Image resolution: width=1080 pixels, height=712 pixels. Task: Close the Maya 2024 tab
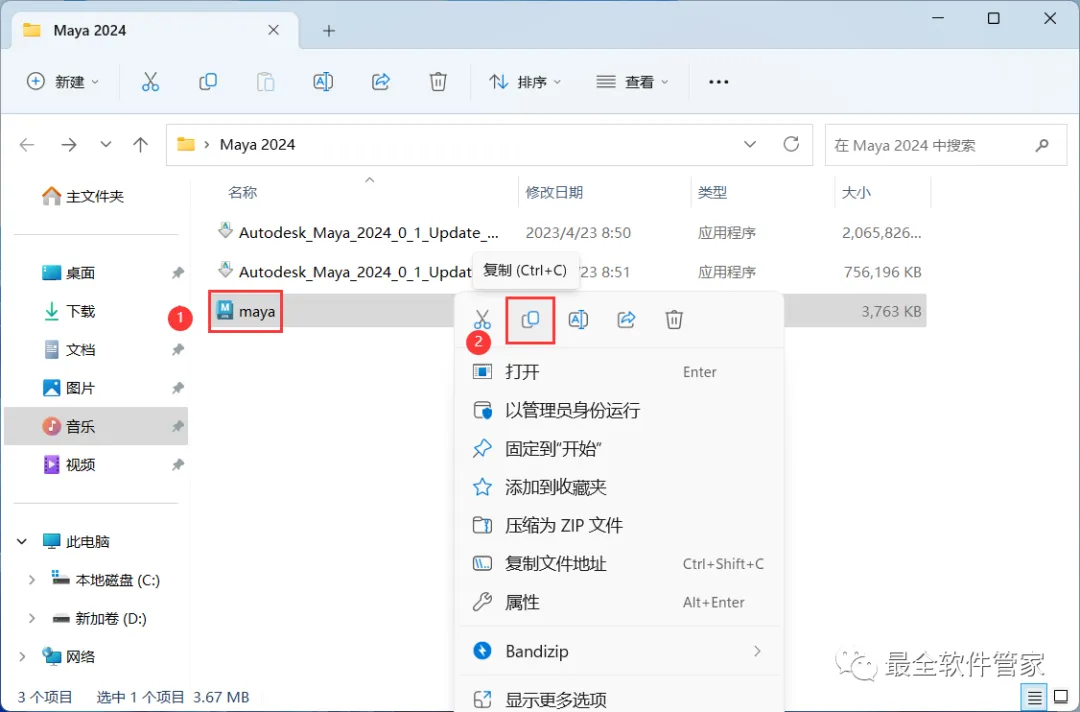[x=273, y=30]
